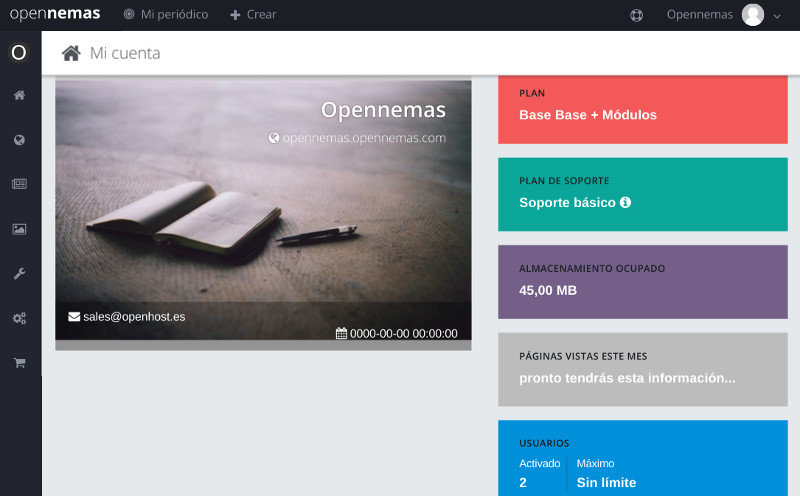The width and height of the screenshot is (800, 496).
Task: Click the Sin límite maximum value
Action: [606, 483]
